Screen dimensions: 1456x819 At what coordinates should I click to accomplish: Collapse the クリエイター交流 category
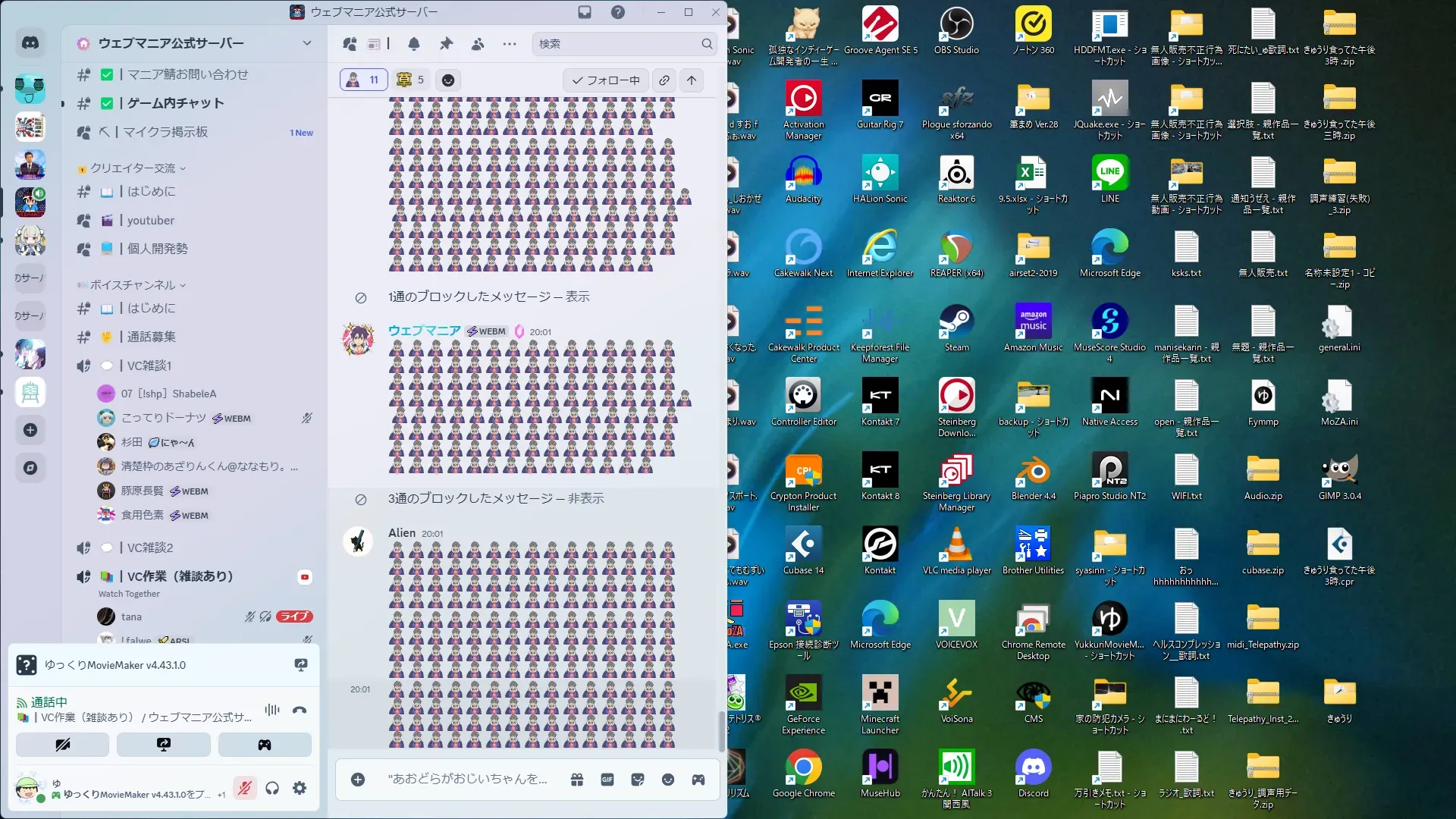point(133,168)
